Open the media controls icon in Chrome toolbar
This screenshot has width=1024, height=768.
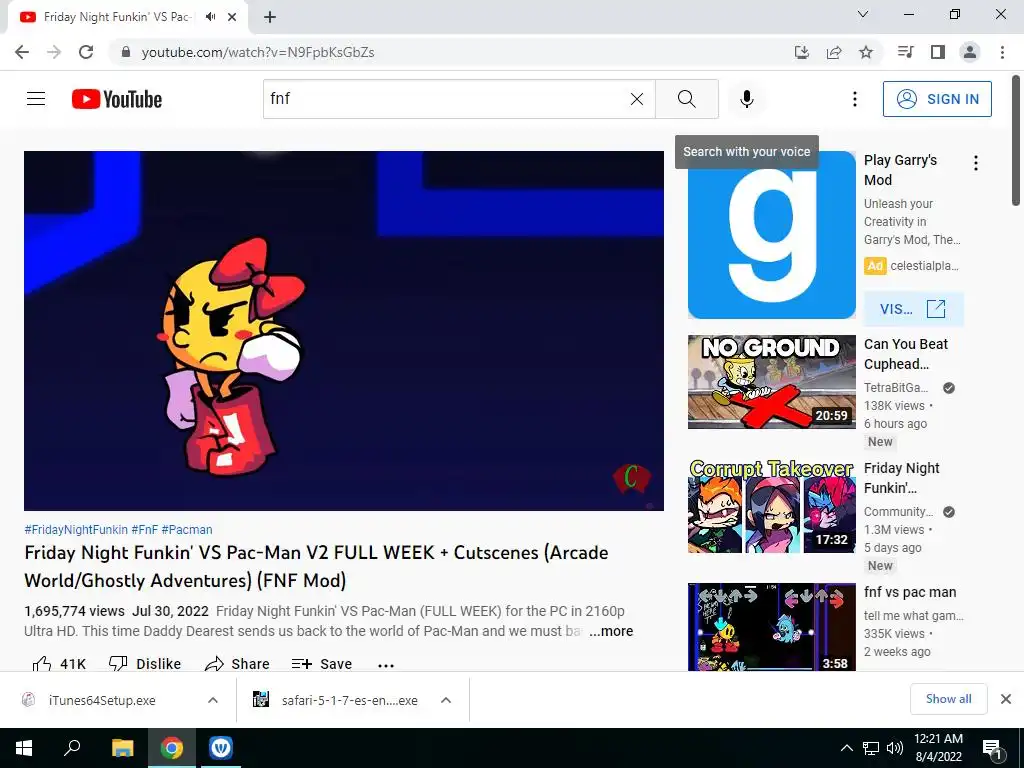905,52
